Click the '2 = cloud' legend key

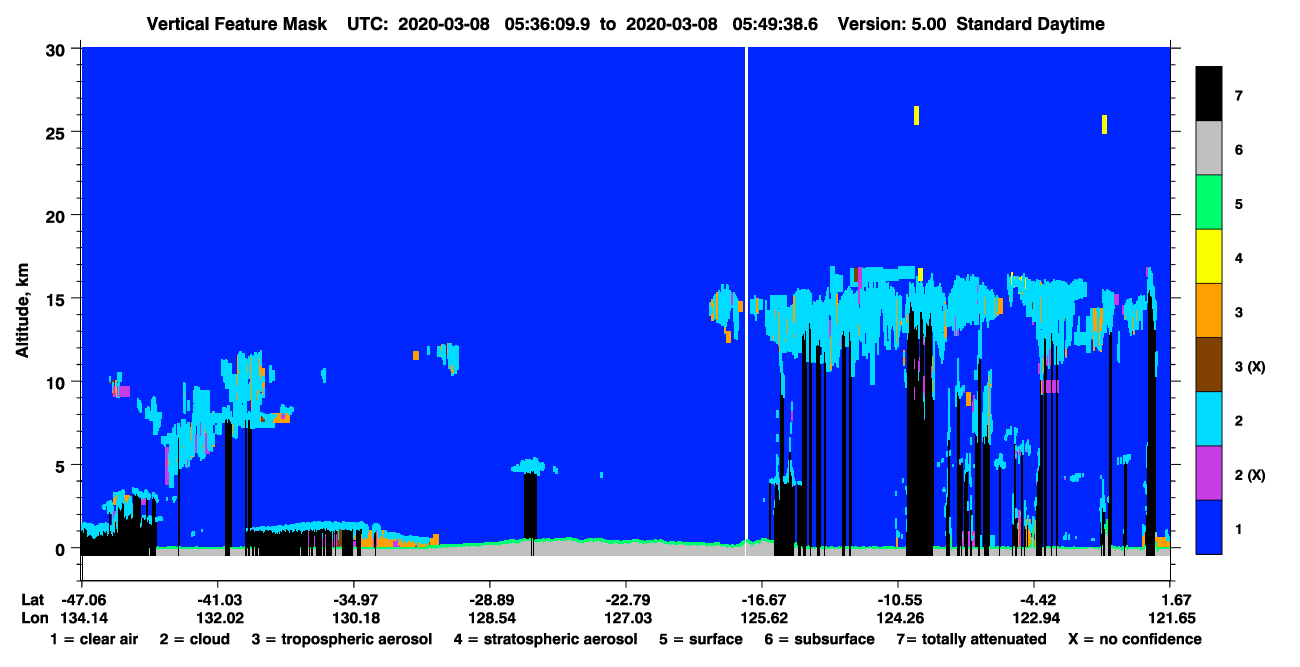[194, 639]
